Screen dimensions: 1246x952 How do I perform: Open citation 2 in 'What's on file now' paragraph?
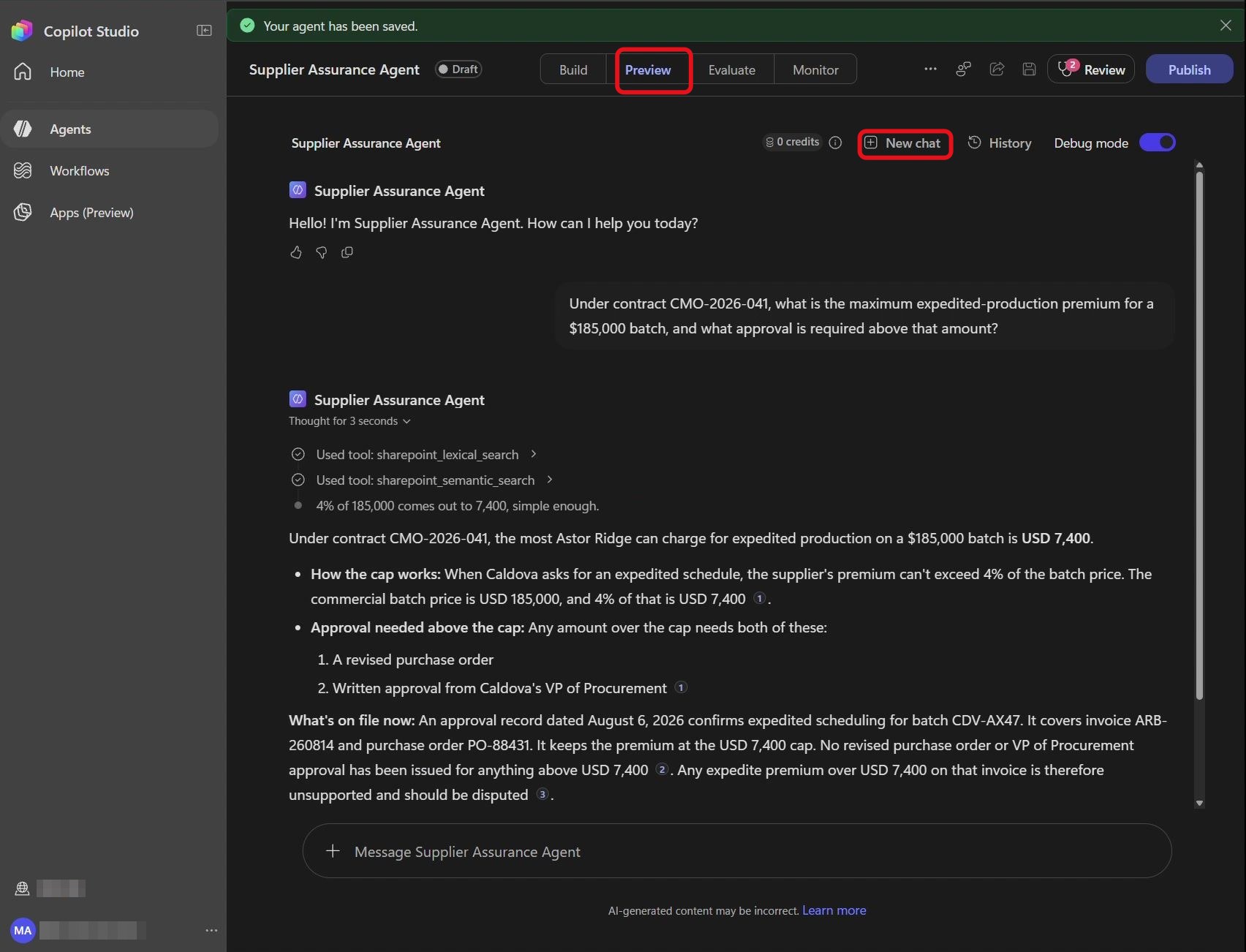(662, 769)
